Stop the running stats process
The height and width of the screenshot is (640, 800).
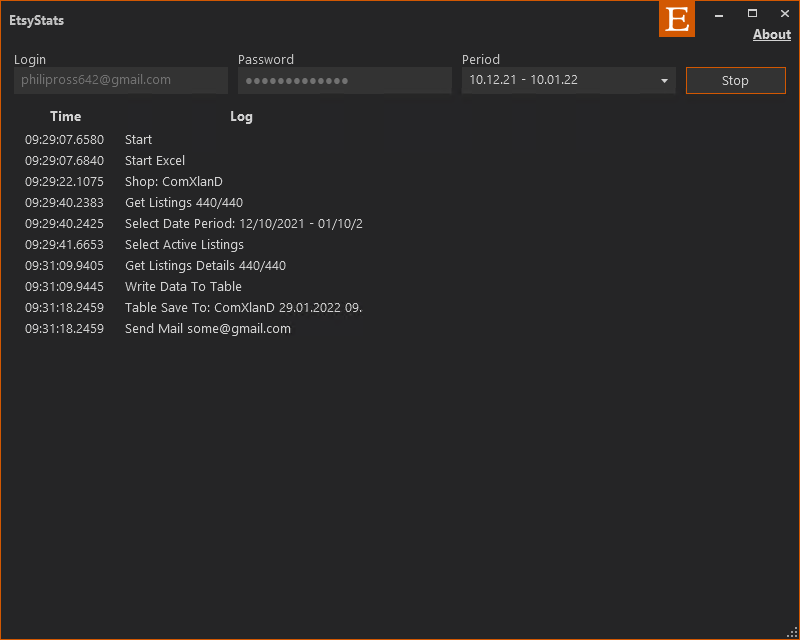[735, 81]
